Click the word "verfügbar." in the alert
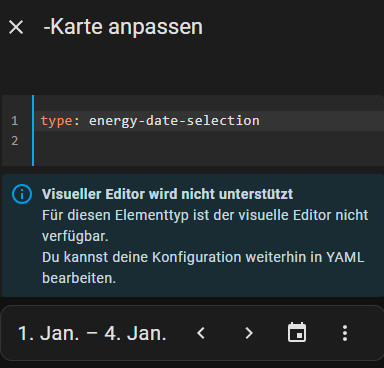 (x=75, y=236)
